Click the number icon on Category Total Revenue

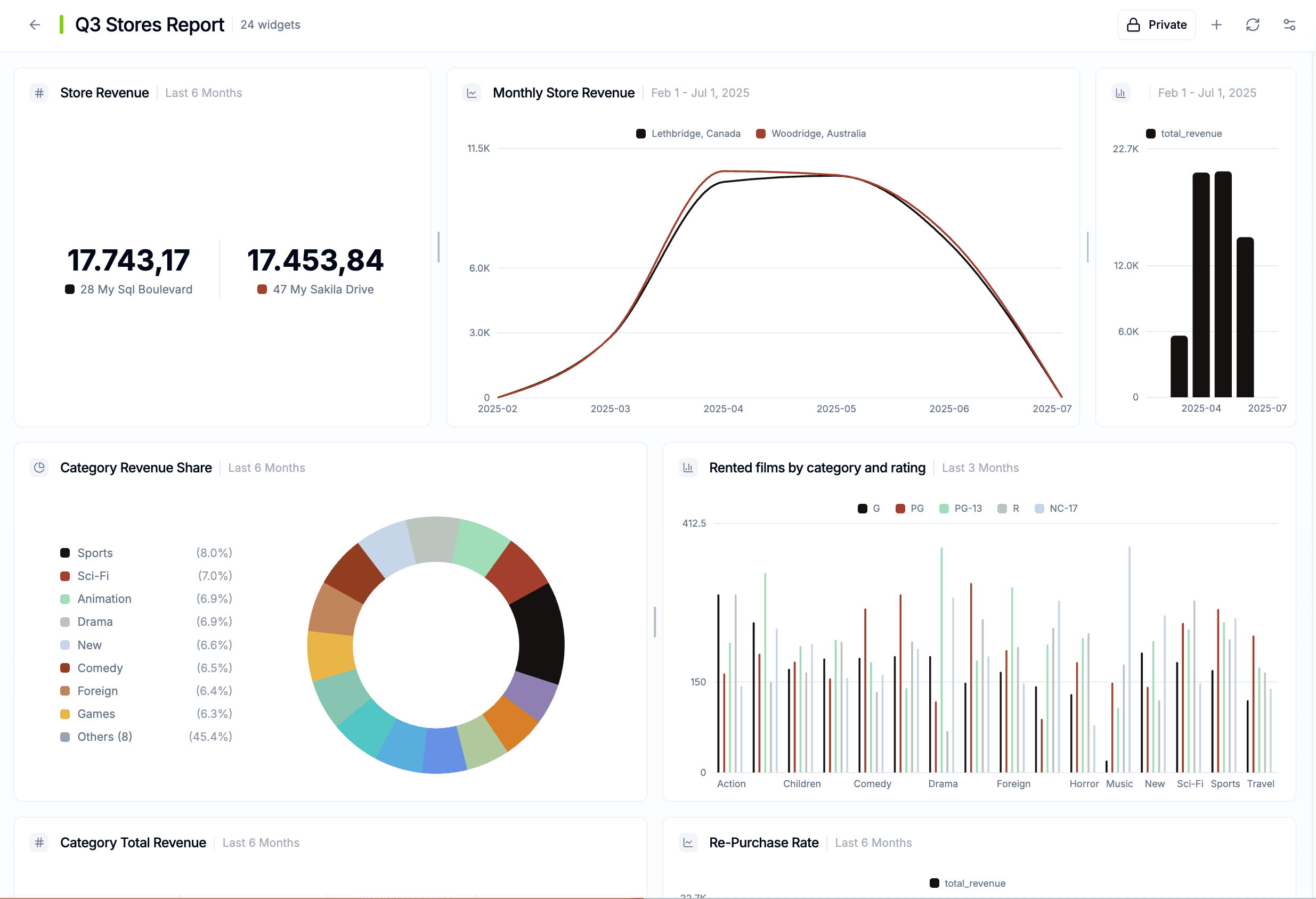[x=38, y=843]
